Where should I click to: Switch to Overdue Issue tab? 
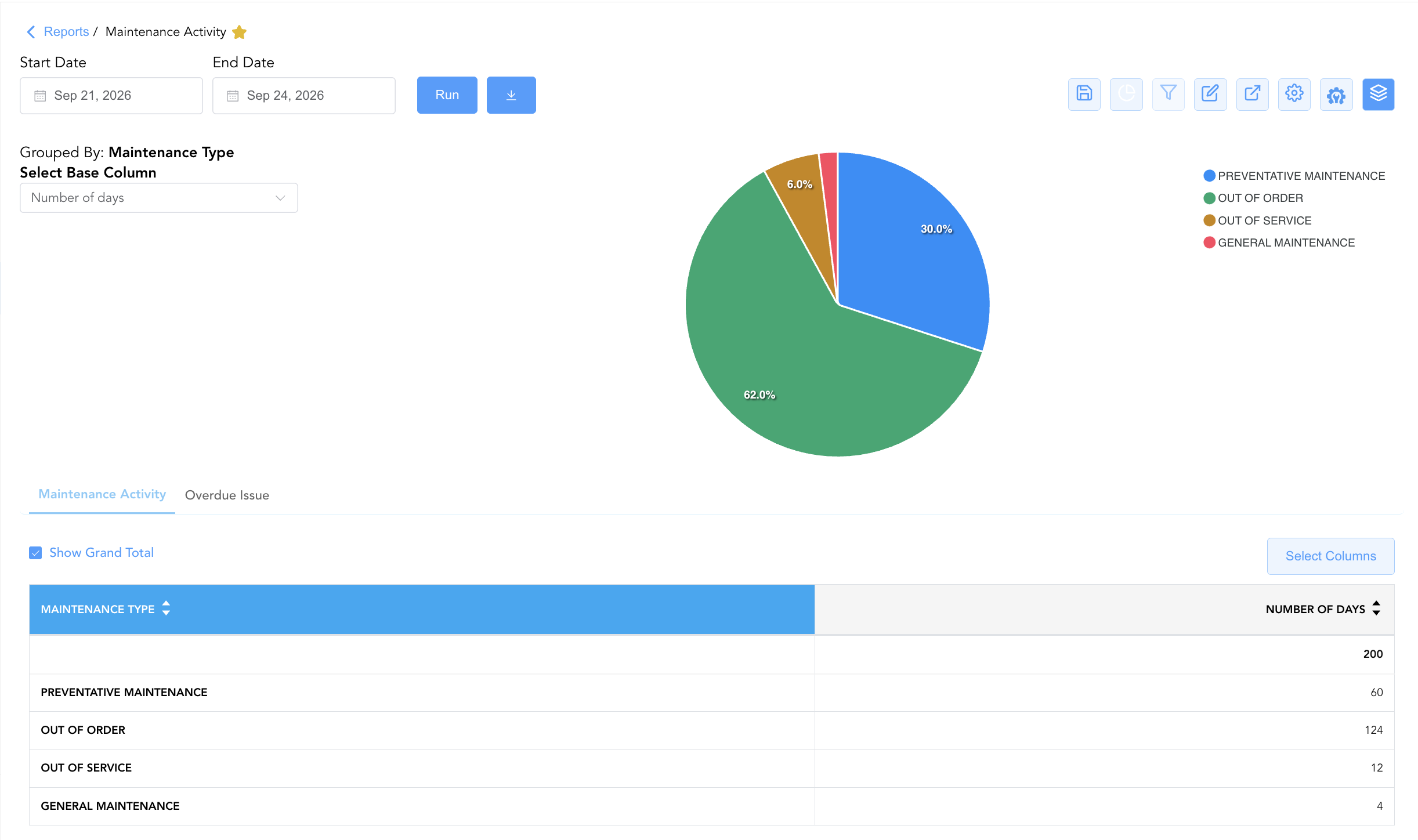coord(227,495)
